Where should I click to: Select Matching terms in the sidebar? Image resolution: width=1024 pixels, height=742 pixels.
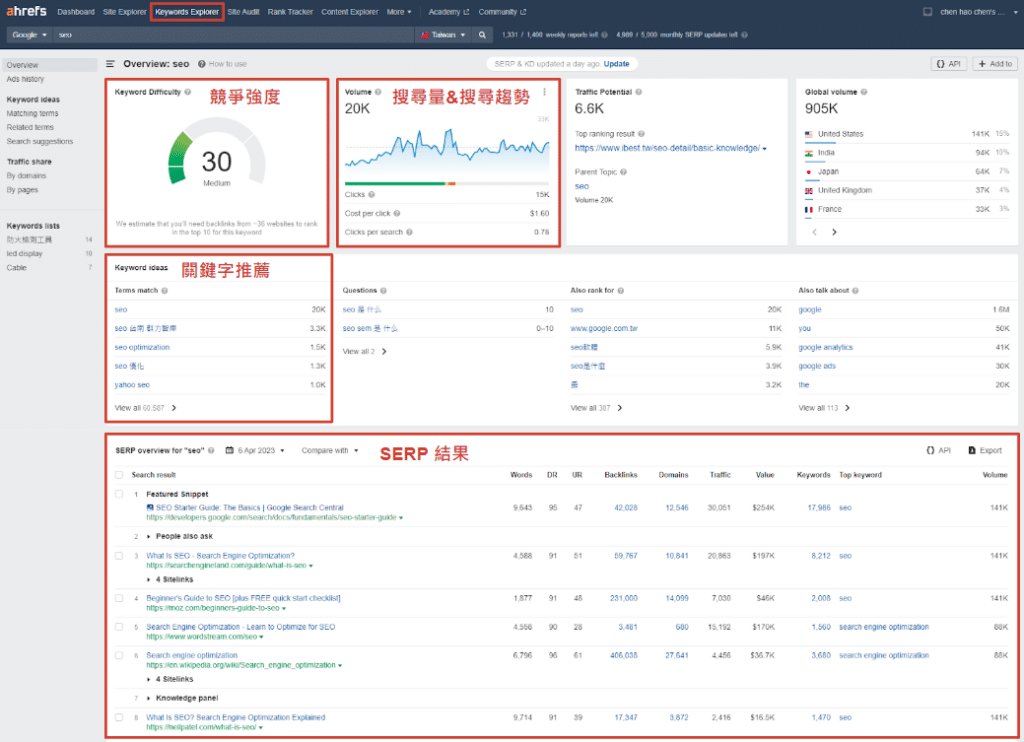click(33, 114)
